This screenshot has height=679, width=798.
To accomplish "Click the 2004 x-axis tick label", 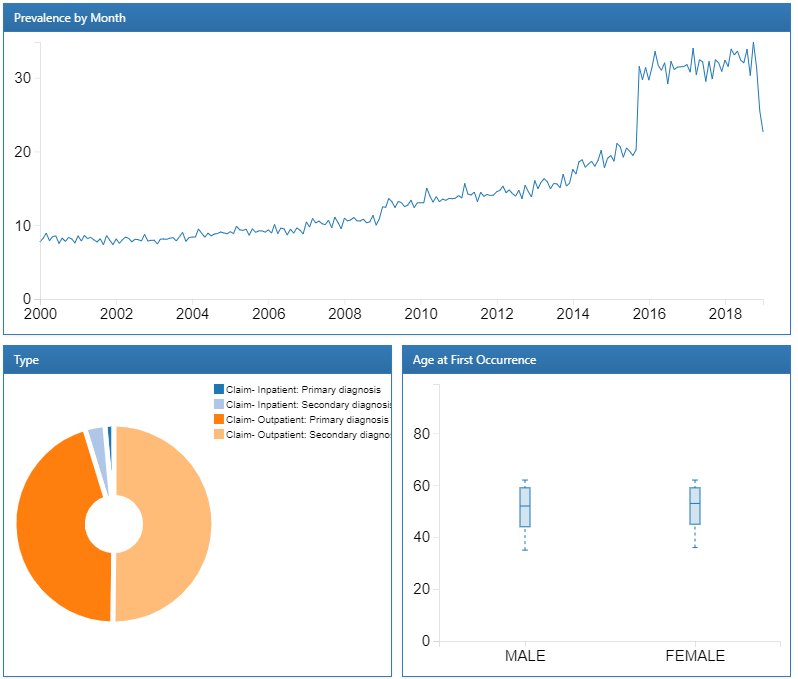I will (192, 314).
